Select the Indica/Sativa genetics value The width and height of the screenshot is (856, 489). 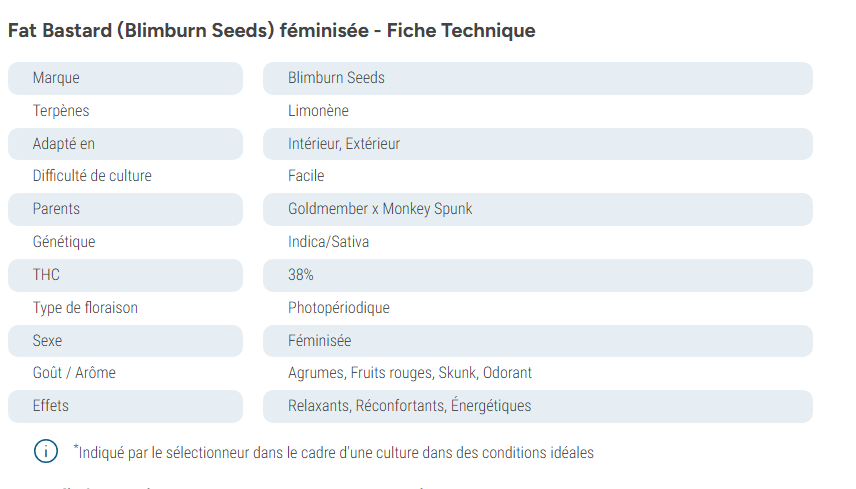coord(328,242)
